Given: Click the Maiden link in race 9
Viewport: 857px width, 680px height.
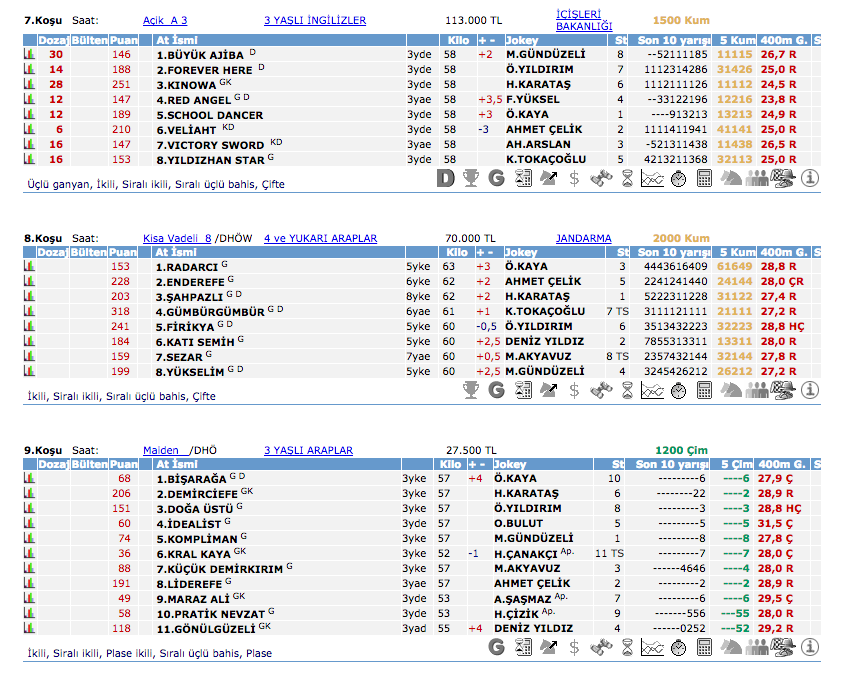Looking at the screenshot, I should (x=161, y=451).
